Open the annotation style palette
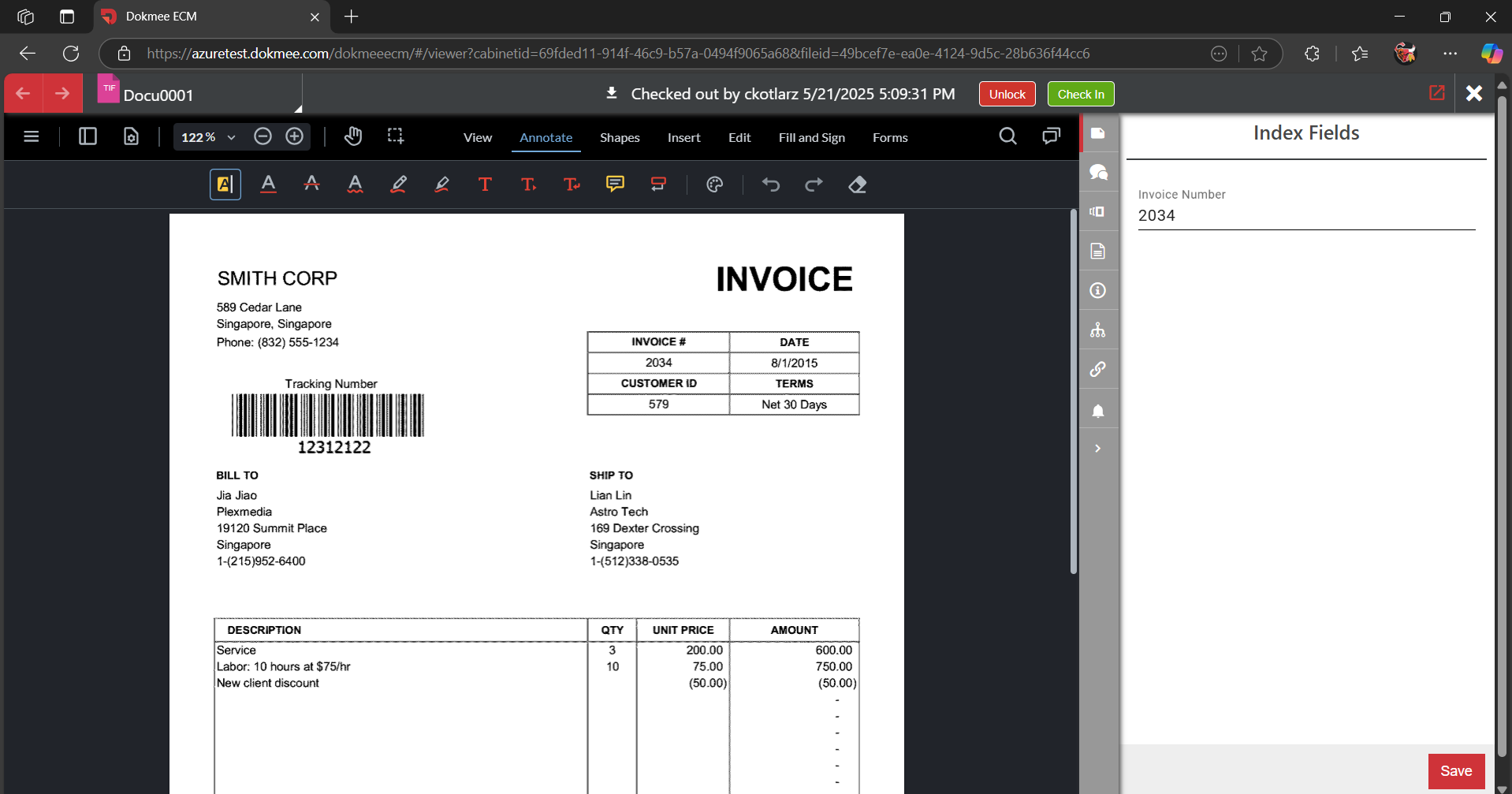Image resolution: width=1512 pixels, height=794 pixels. coord(714,185)
